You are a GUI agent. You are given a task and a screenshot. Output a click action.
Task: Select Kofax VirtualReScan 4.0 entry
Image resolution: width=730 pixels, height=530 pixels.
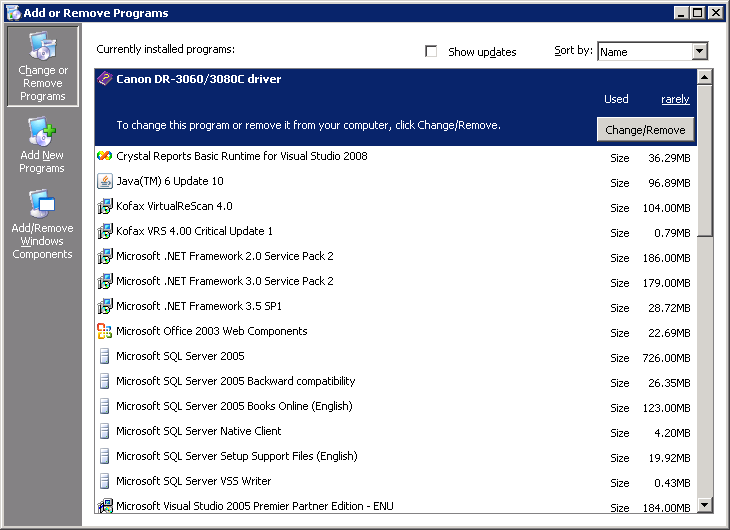coord(174,206)
